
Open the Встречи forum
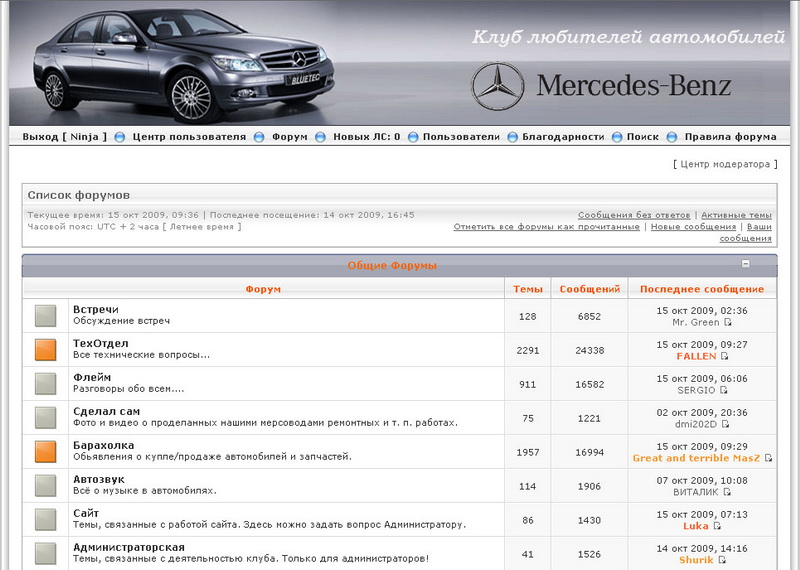tap(96, 309)
